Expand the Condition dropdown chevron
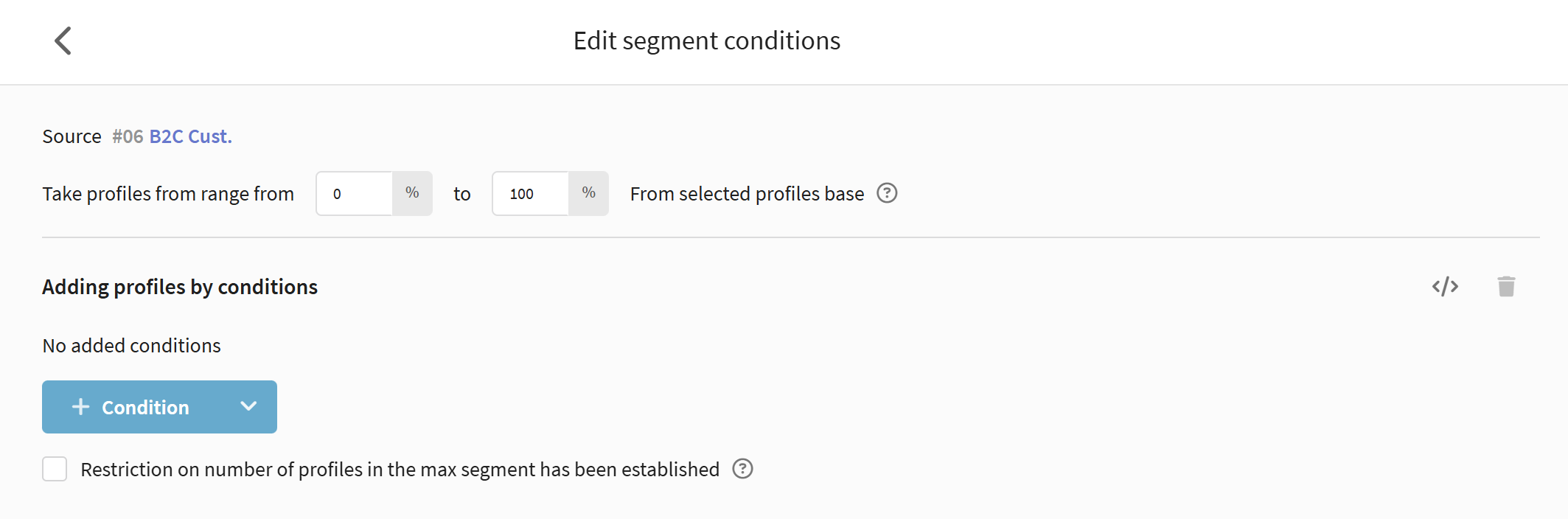1568x519 pixels. [x=248, y=407]
